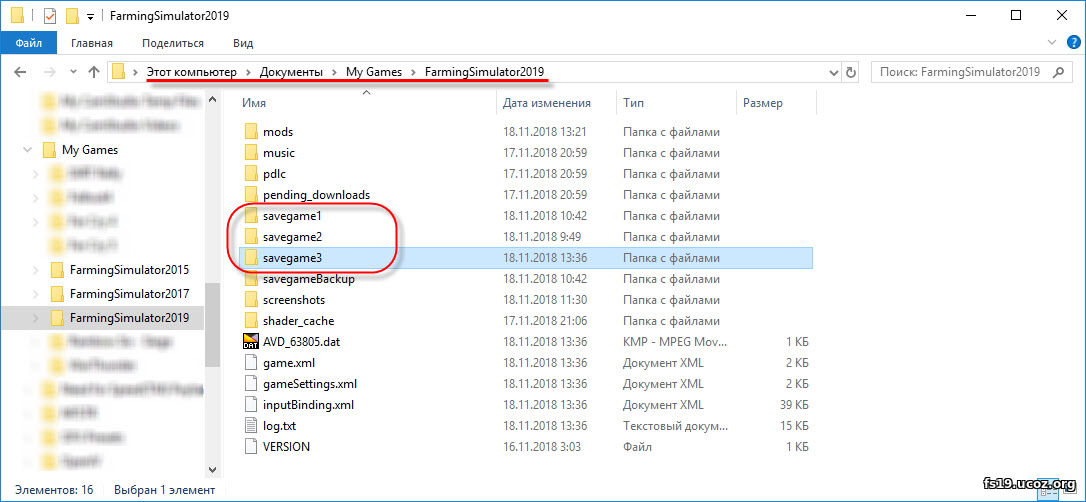
Task: Click My Games breadcrumb in address bar
Action: pos(374,71)
